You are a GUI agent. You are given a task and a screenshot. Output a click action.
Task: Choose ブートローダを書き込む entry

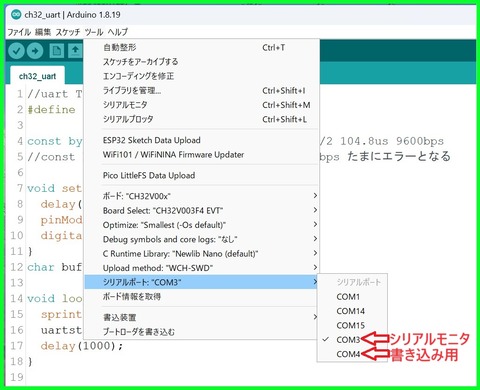[x=201, y=332]
